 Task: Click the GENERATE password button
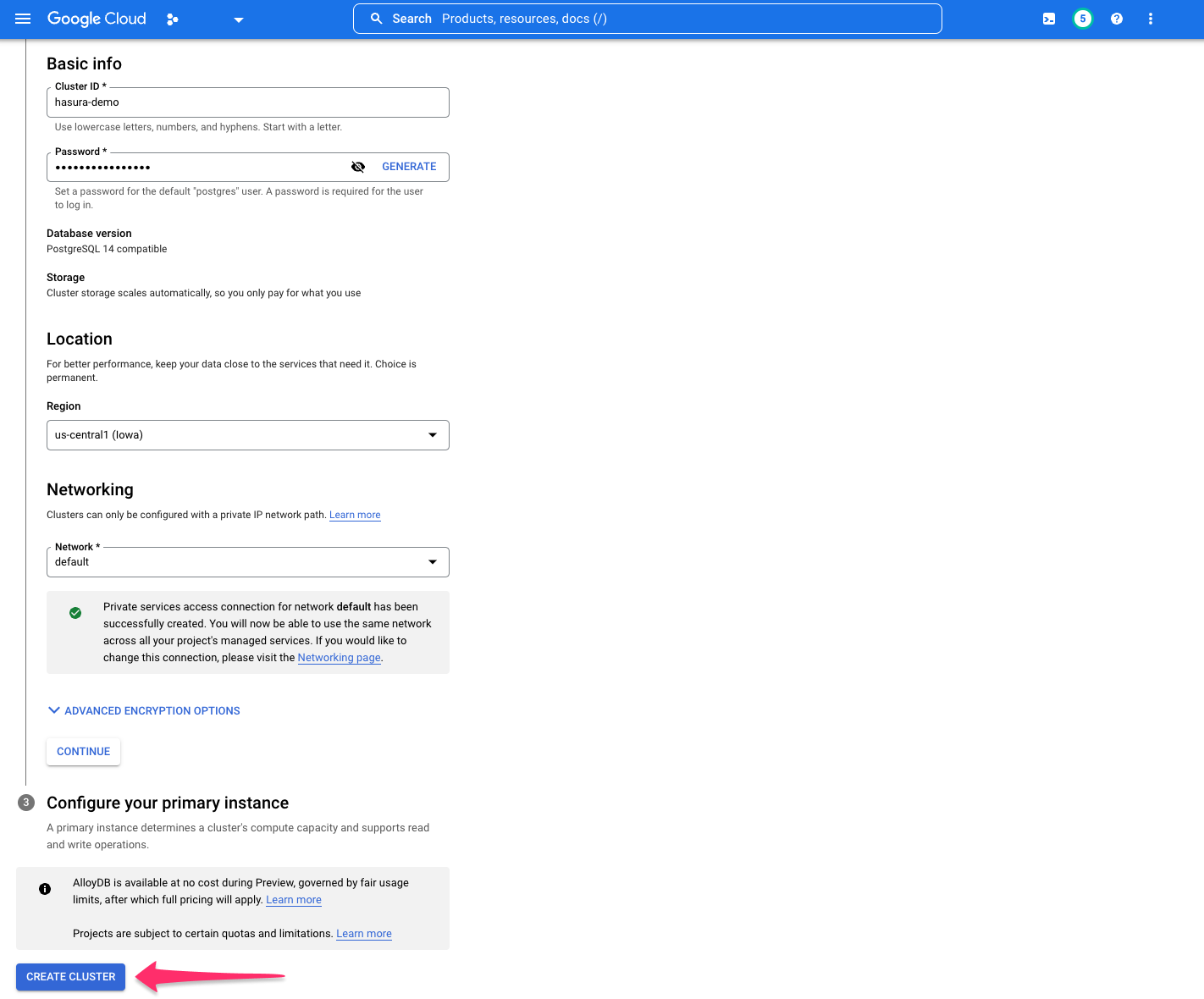pyautogui.click(x=409, y=167)
